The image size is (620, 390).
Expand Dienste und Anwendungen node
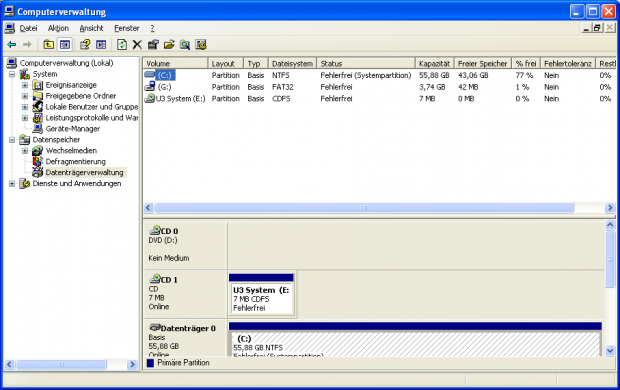pyautogui.click(x=12, y=184)
